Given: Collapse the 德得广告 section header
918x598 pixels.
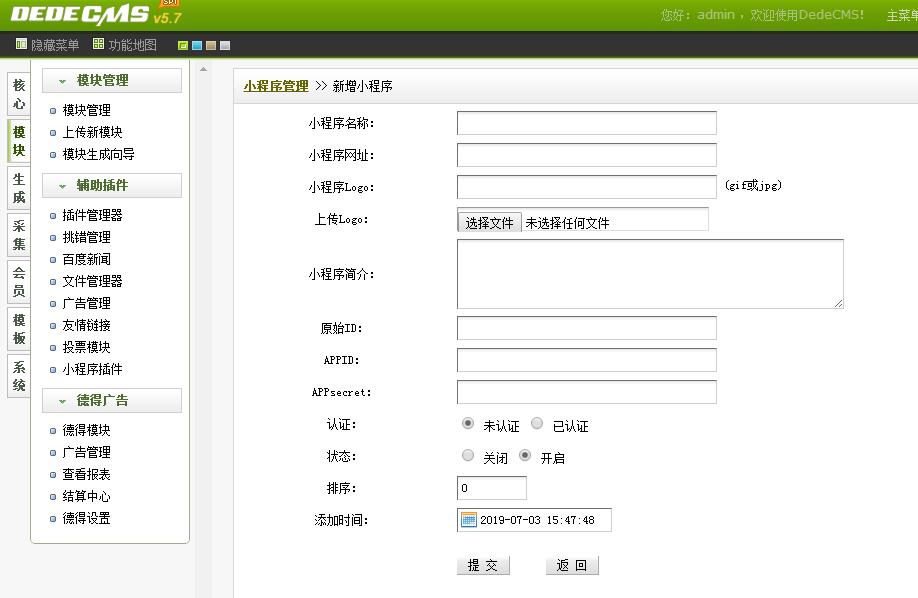Looking at the screenshot, I should click(112, 401).
